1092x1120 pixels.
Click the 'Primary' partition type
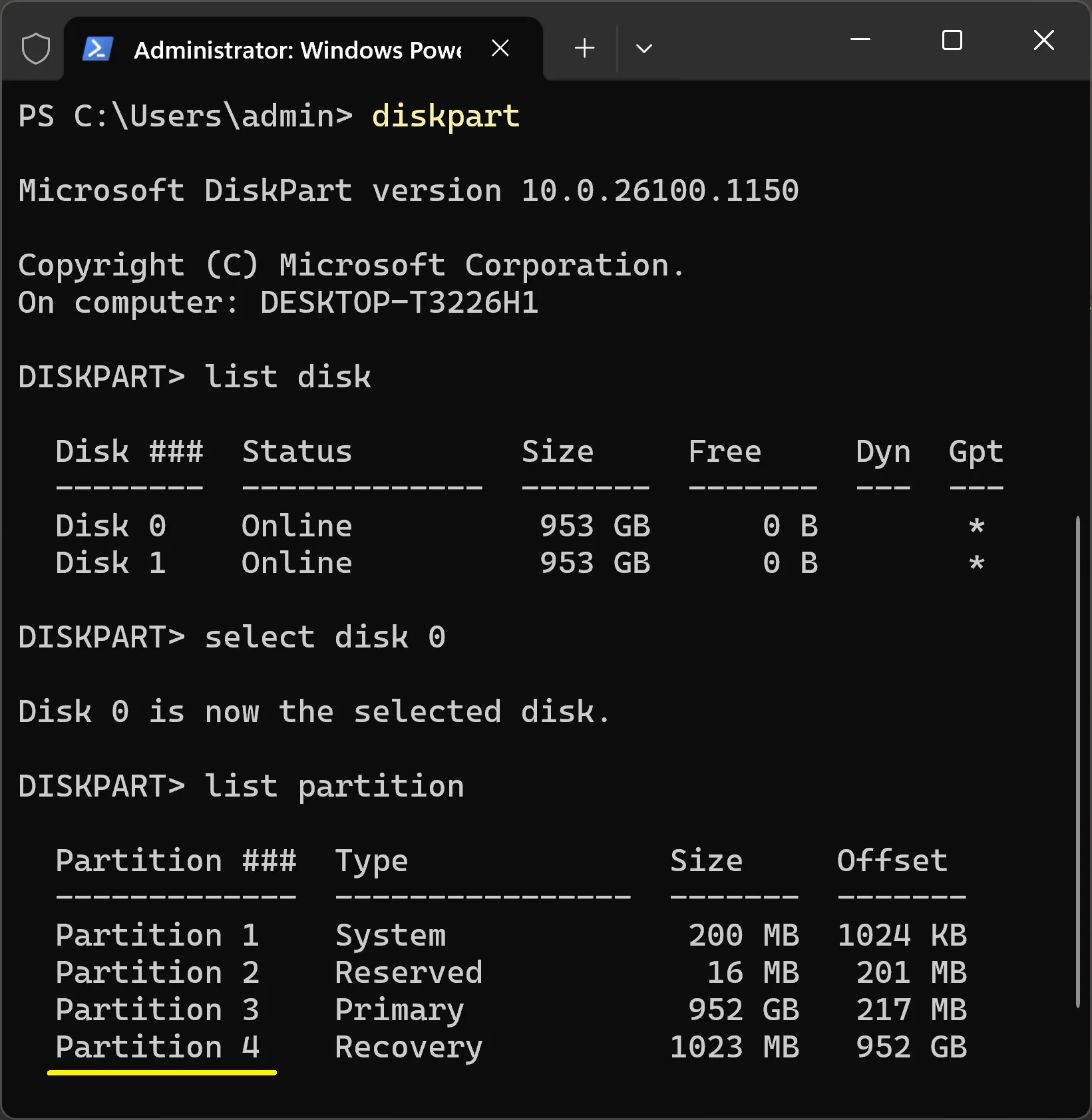tap(399, 1012)
